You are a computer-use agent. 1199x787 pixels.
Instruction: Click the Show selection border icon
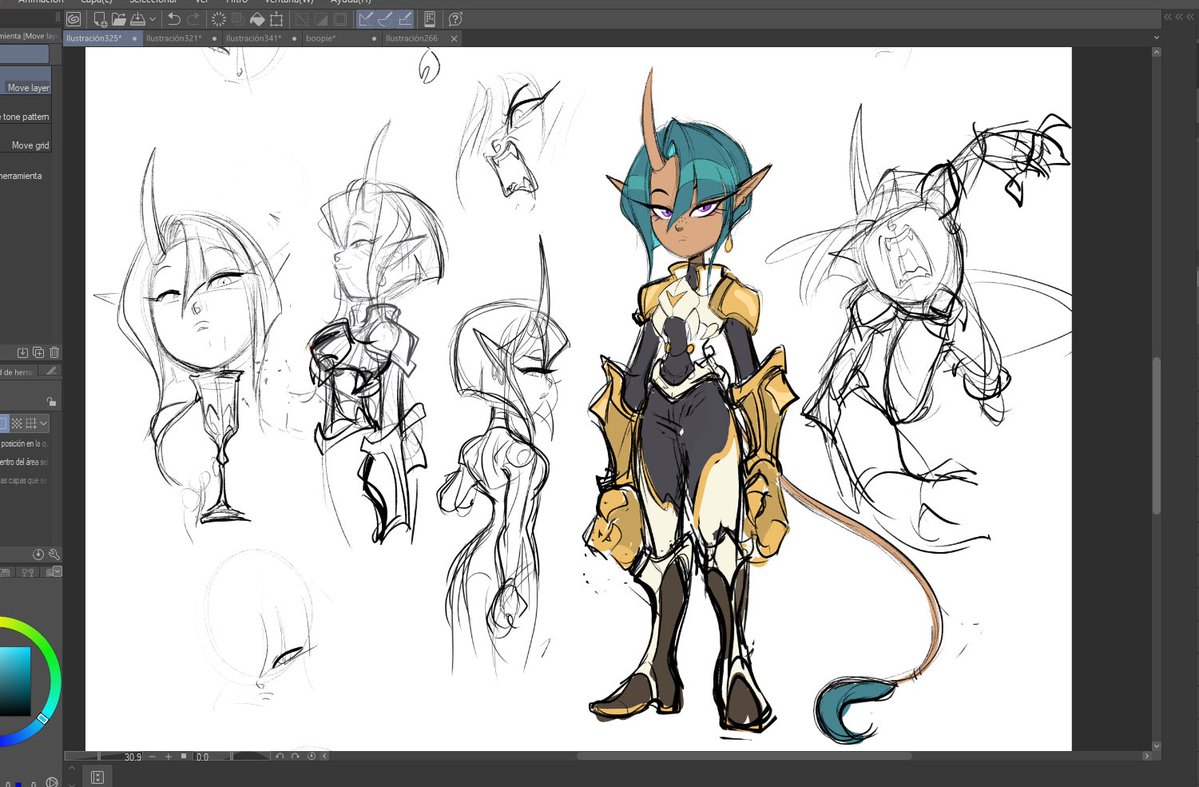tap(340, 19)
